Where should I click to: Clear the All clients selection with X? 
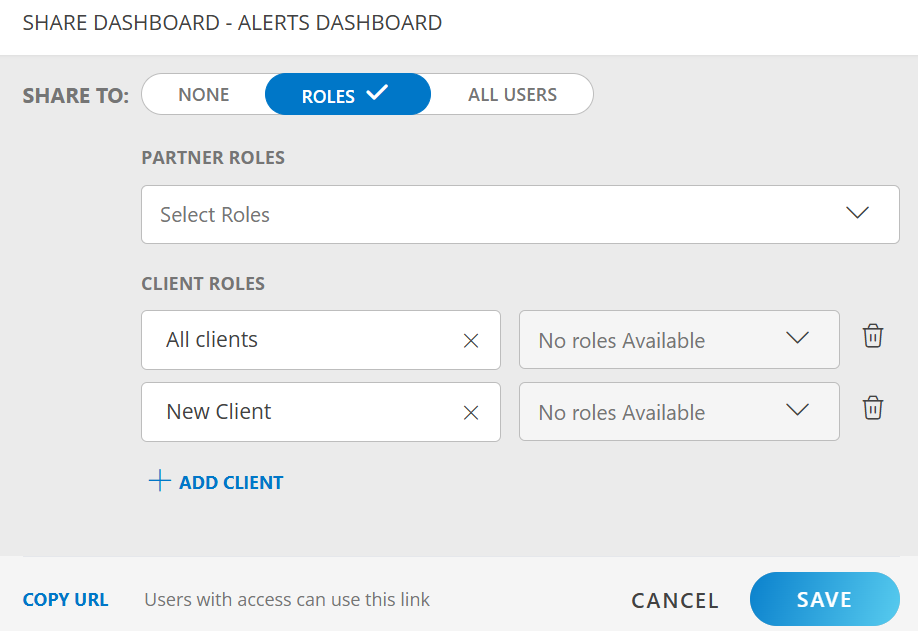pyautogui.click(x=471, y=341)
